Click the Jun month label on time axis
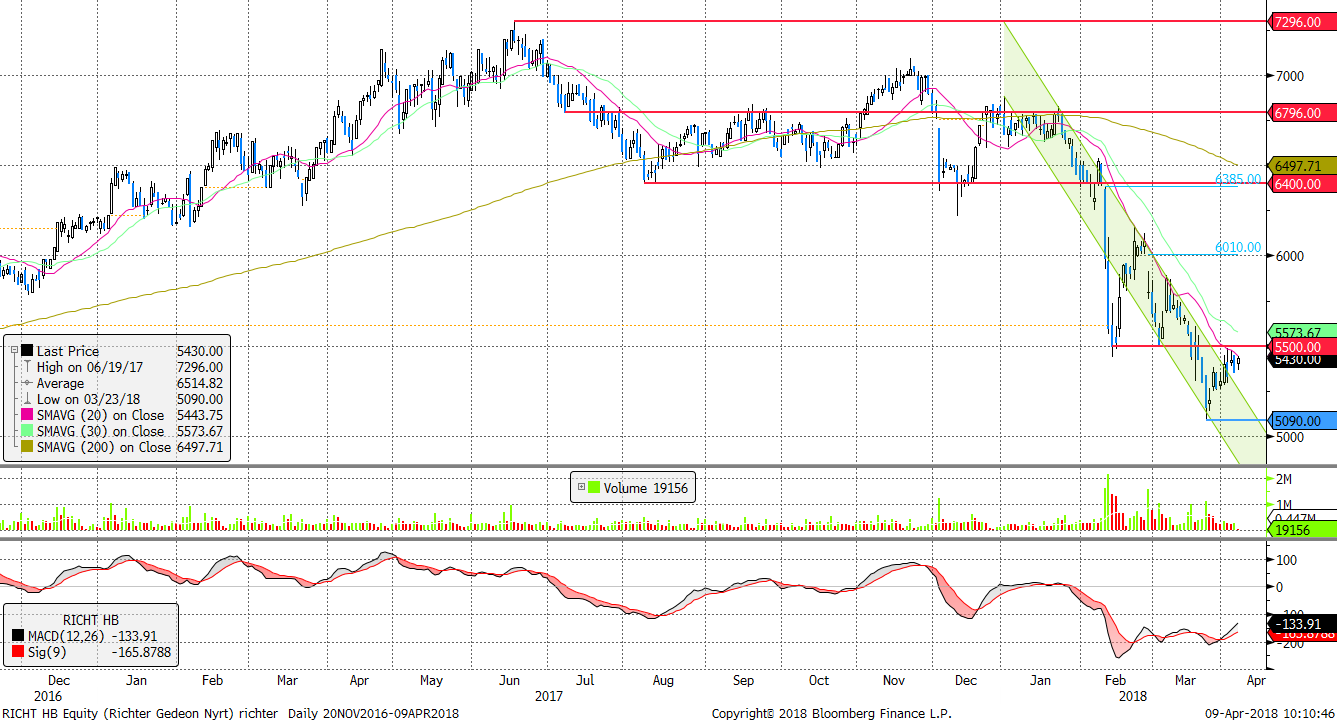 coord(509,680)
